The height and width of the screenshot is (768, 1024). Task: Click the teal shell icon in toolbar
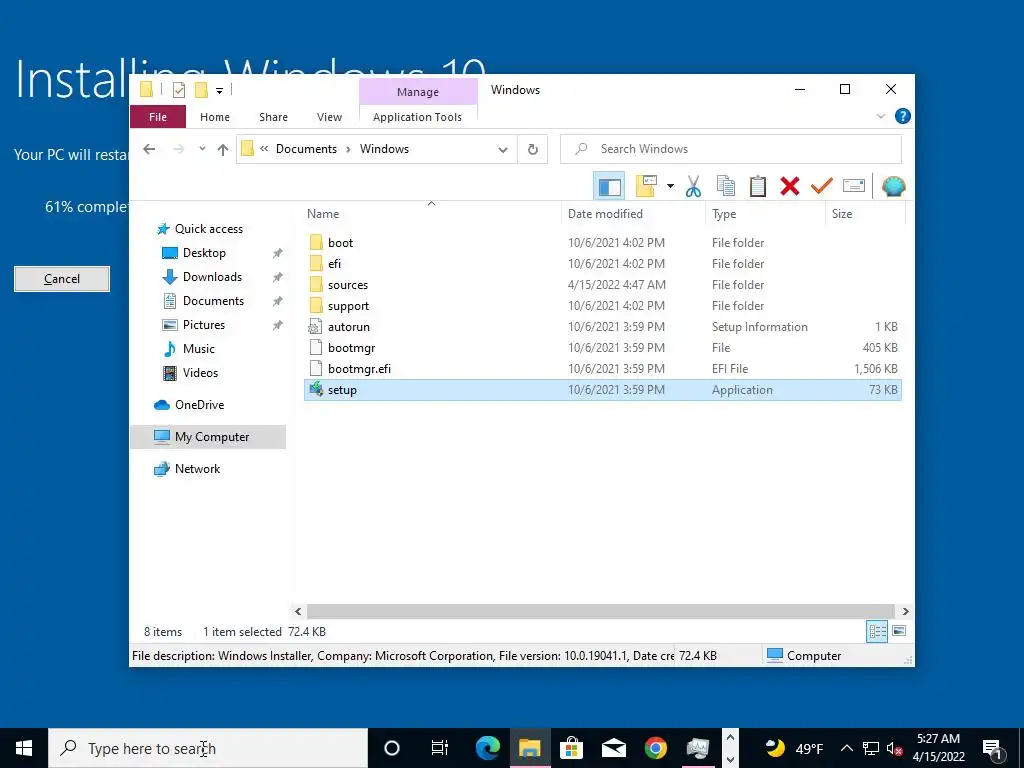click(x=893, y=187)
